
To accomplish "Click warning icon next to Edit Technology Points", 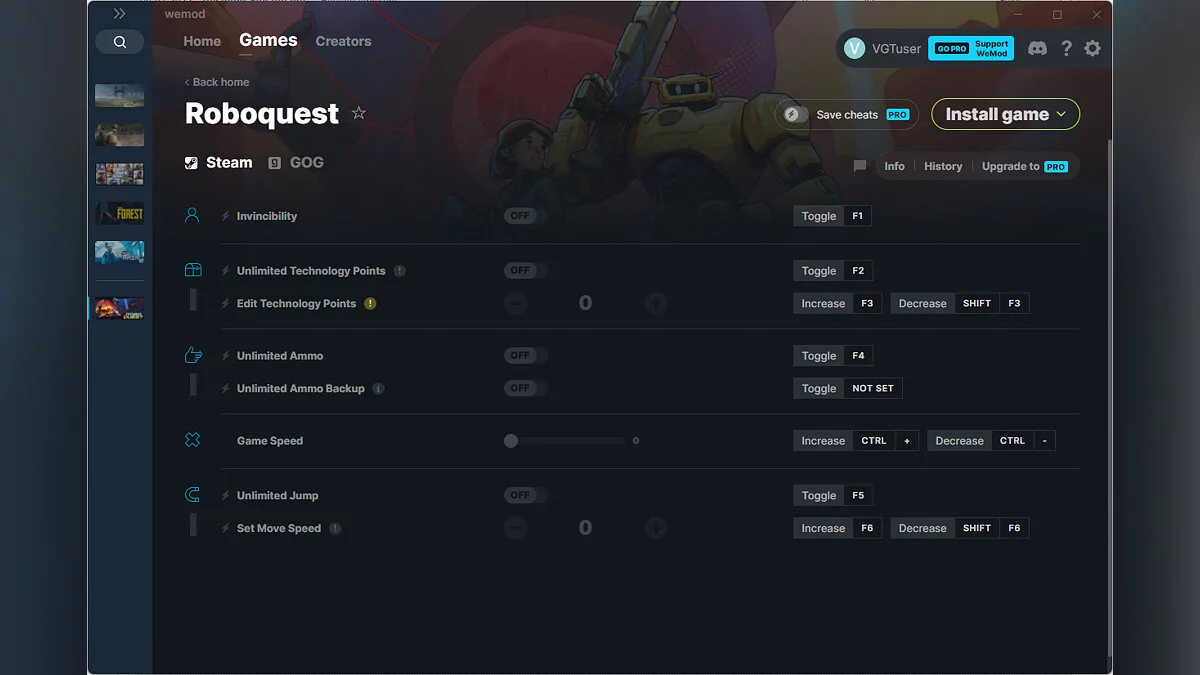I will coord(370,304).
